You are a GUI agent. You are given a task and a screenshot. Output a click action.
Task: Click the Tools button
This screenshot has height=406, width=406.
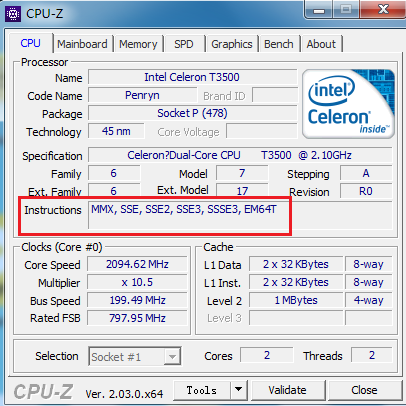click(x=202, y=390)
